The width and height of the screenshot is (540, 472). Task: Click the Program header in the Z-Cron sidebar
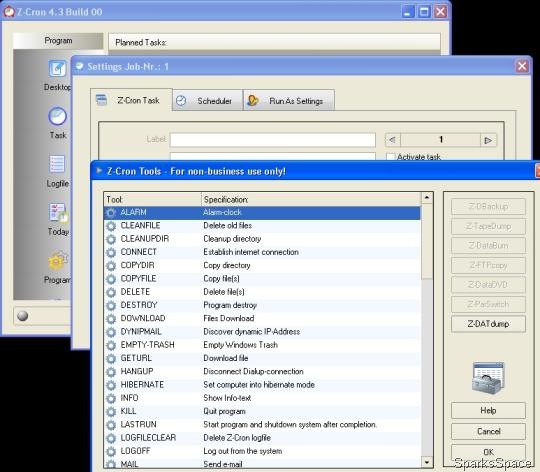coord(58,41)
